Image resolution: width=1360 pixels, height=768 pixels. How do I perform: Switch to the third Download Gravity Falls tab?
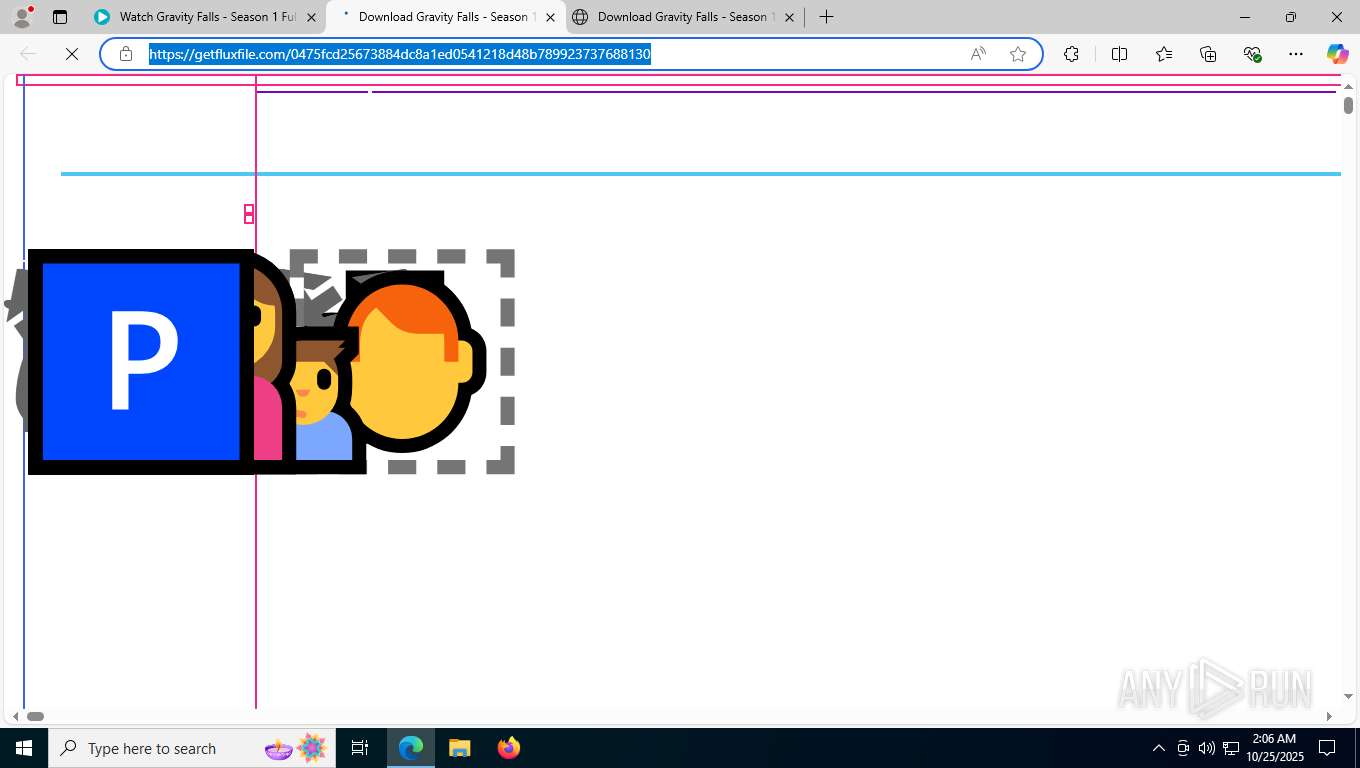(685, 17)
